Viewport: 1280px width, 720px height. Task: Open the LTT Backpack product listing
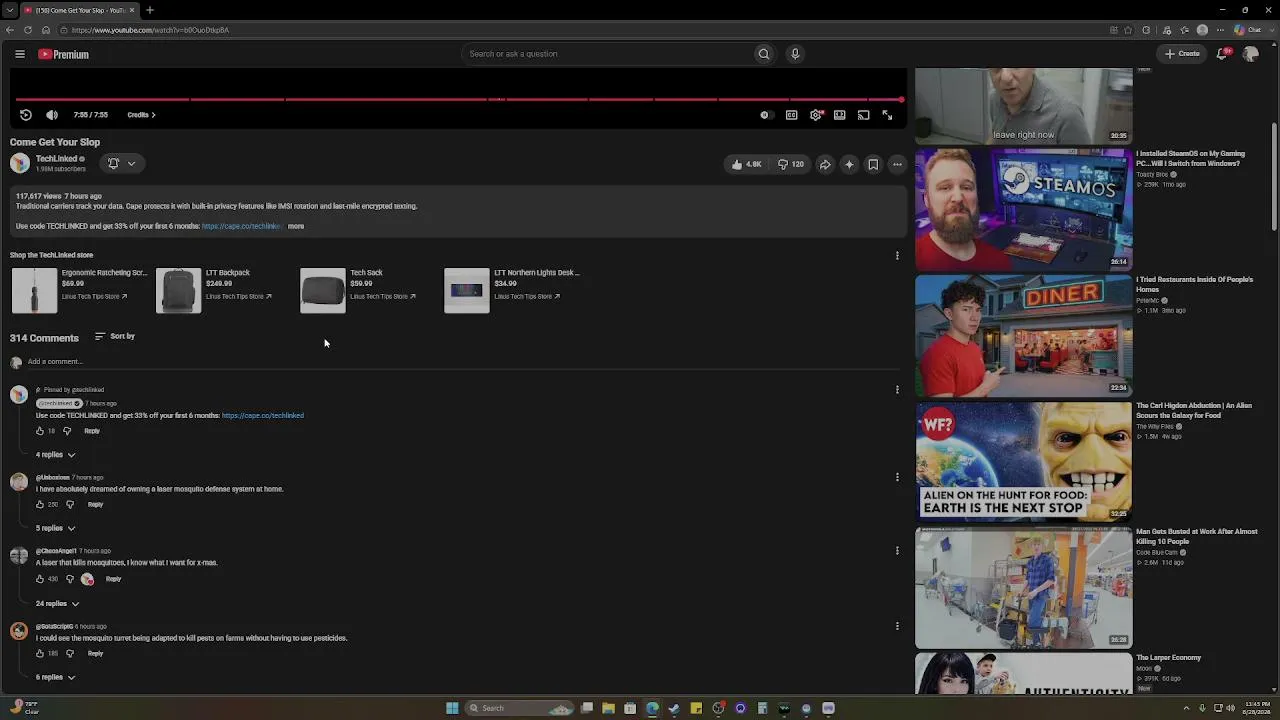(214, 290)
